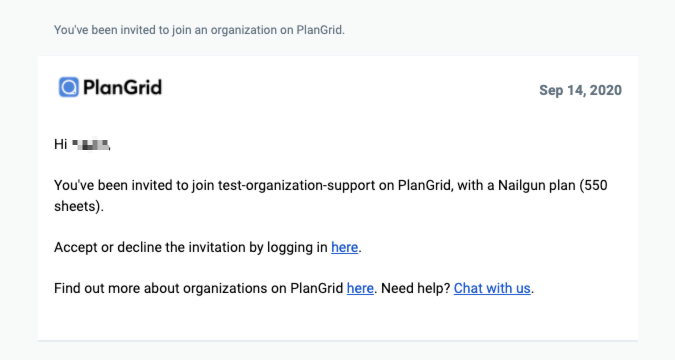Click the Sep 14, 2020 date
Viewport: 675px width, 360px height.
coord(580,90)
